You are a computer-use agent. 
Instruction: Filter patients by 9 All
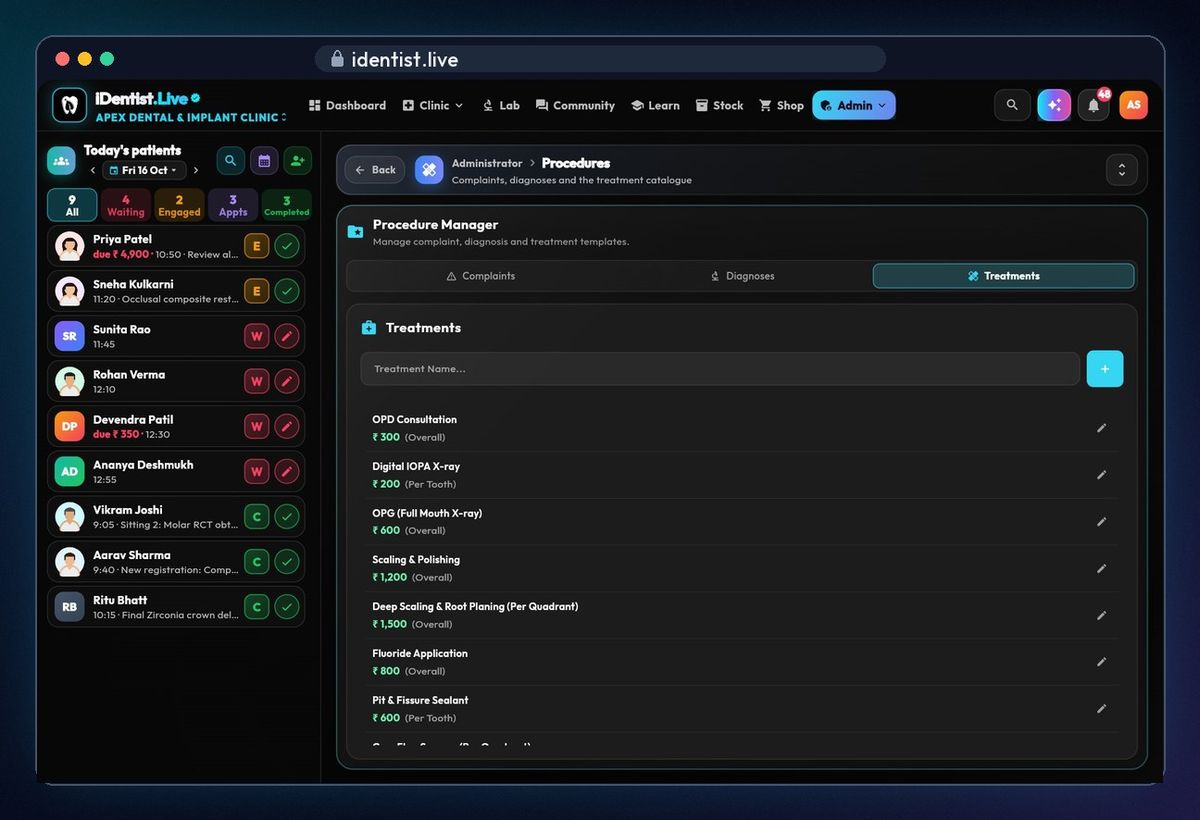72,205
